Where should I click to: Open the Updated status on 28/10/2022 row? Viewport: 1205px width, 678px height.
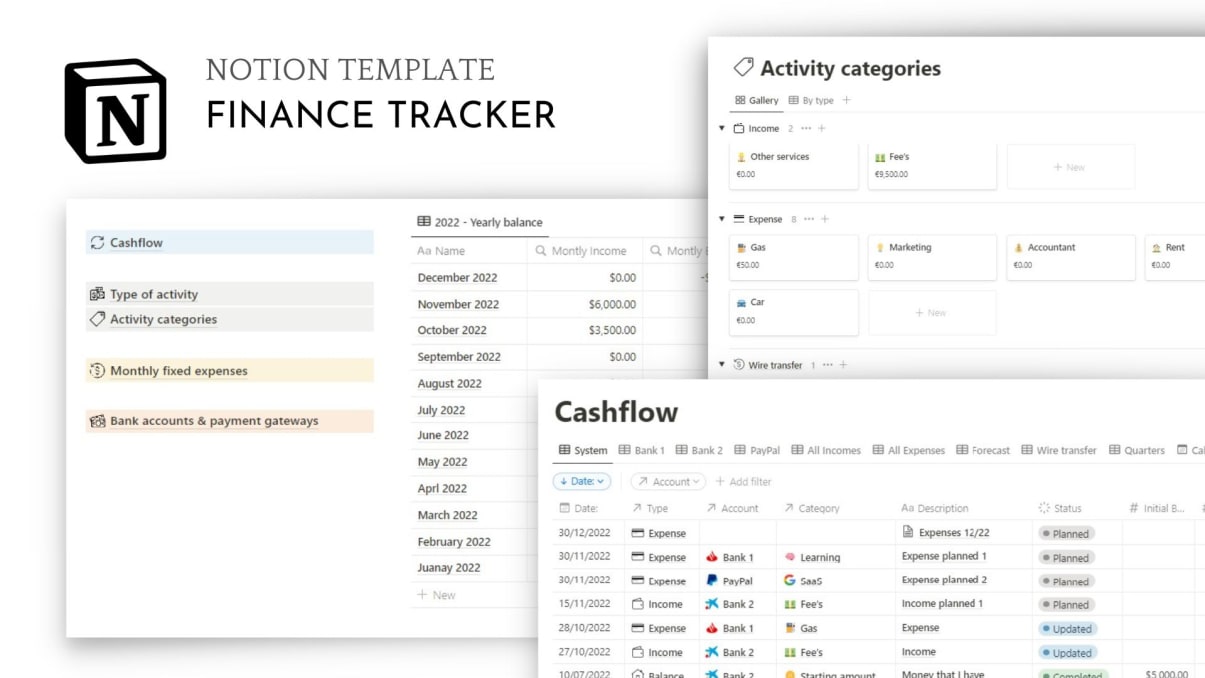pos(1067,629)
